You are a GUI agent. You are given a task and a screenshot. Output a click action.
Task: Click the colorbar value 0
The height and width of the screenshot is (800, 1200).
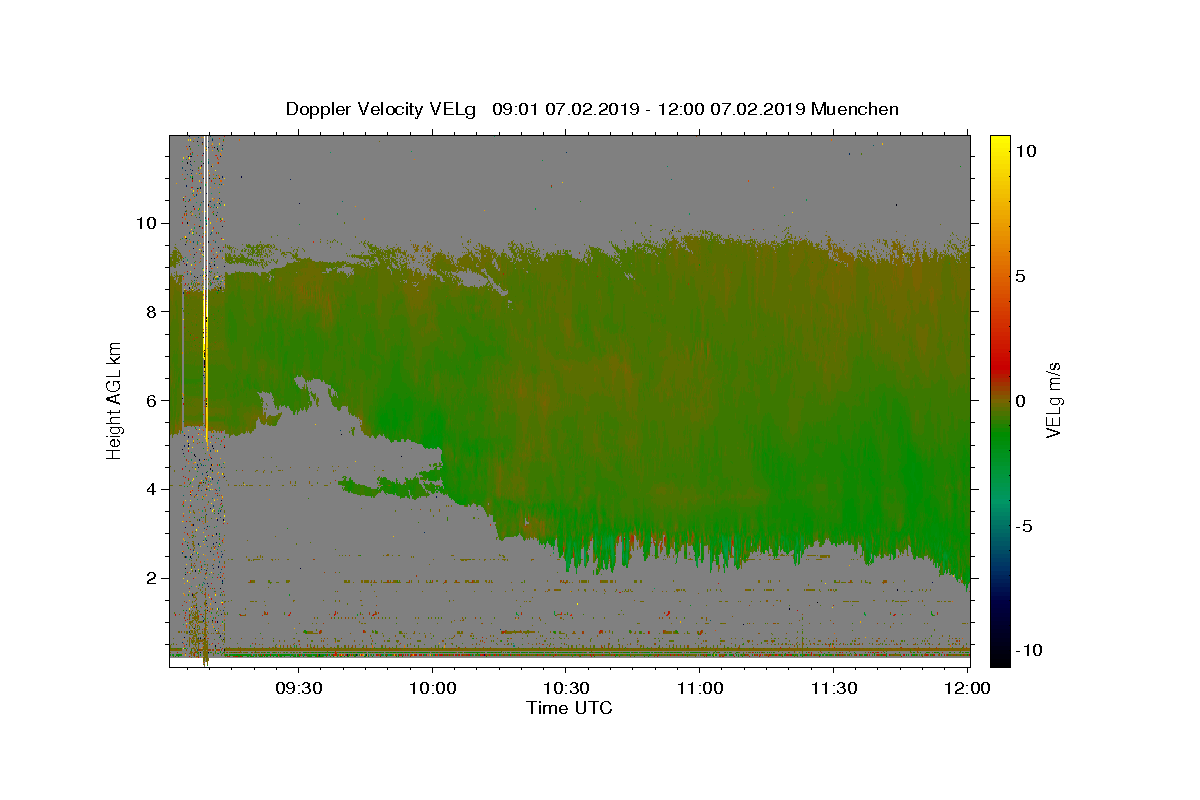pos(1022,400)
